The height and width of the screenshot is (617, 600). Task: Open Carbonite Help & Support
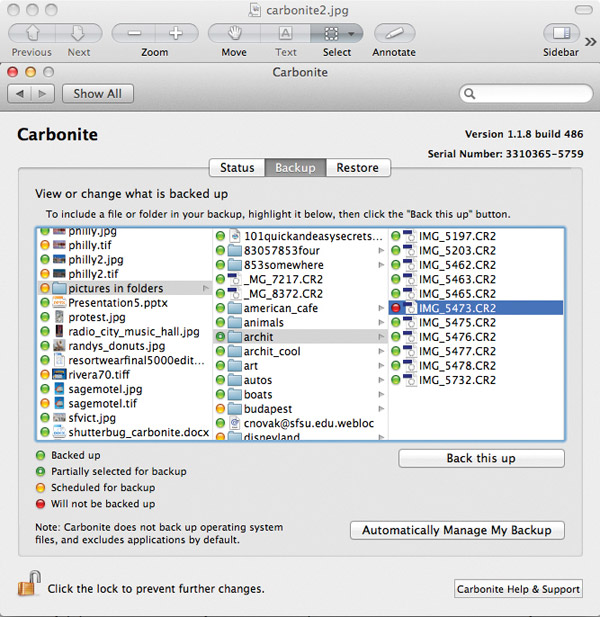click(518, 589)
